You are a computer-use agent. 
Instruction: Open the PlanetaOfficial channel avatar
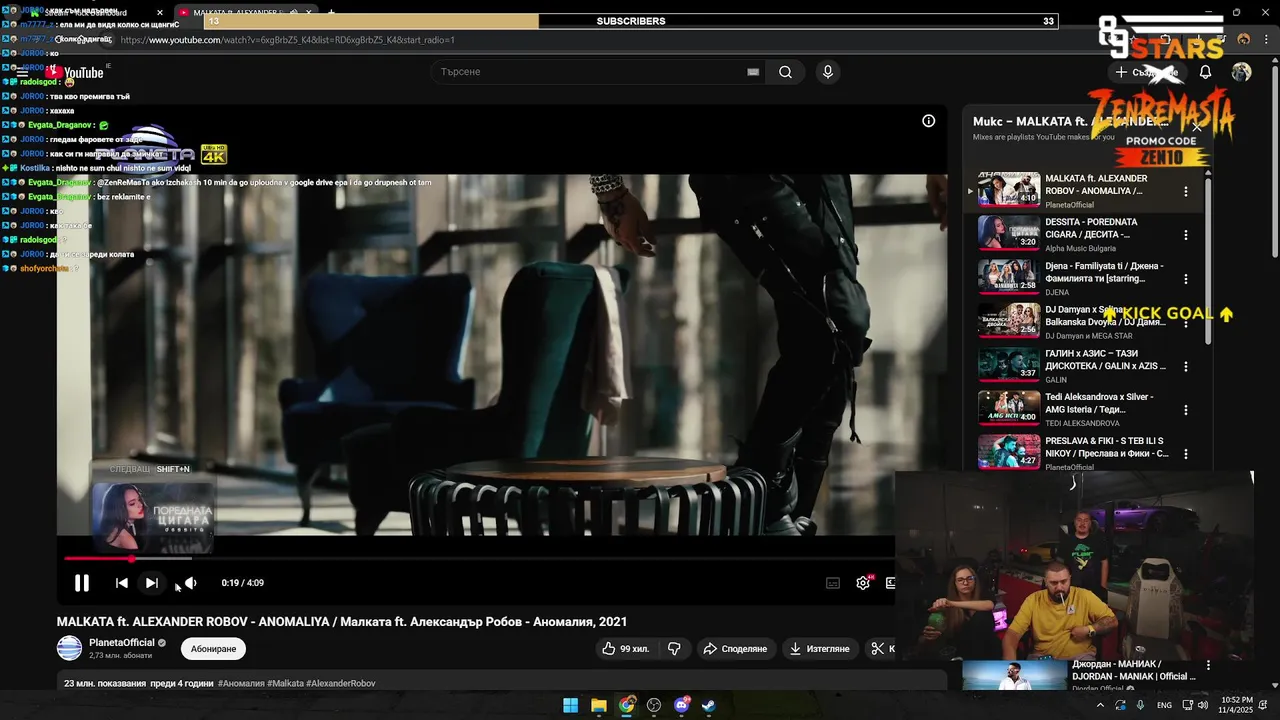(69, 648)
